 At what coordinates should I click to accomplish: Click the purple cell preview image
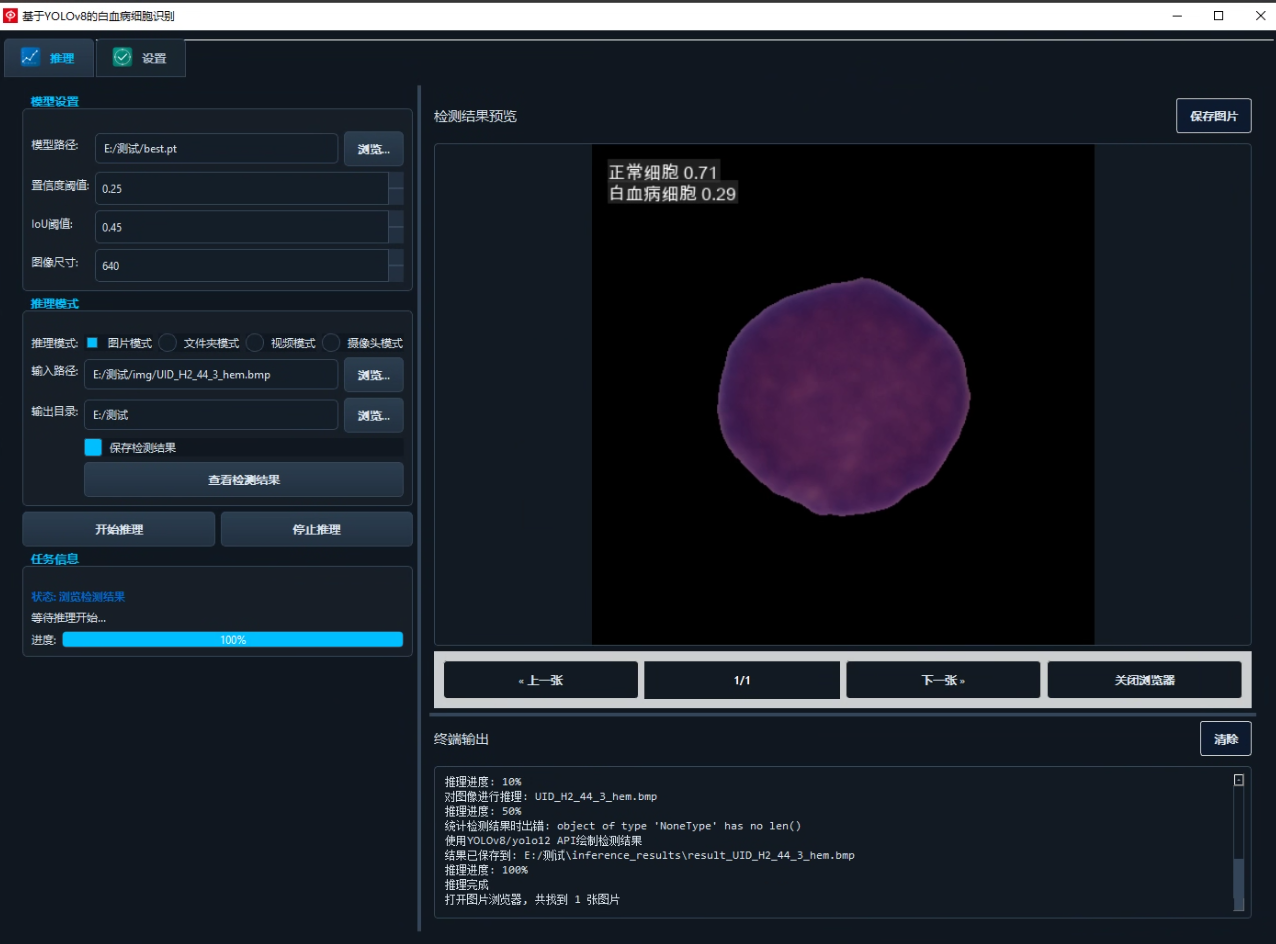pyautogui.click(x=843, y=395)
